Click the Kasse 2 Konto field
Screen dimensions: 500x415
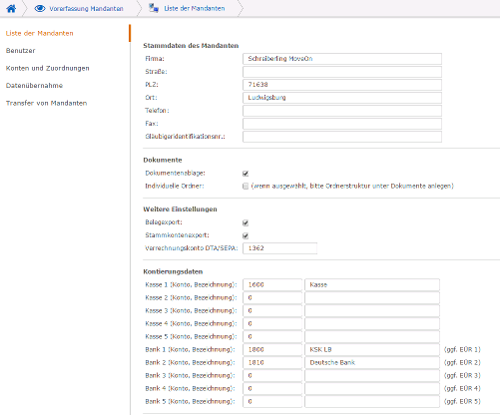coord(272,298)
